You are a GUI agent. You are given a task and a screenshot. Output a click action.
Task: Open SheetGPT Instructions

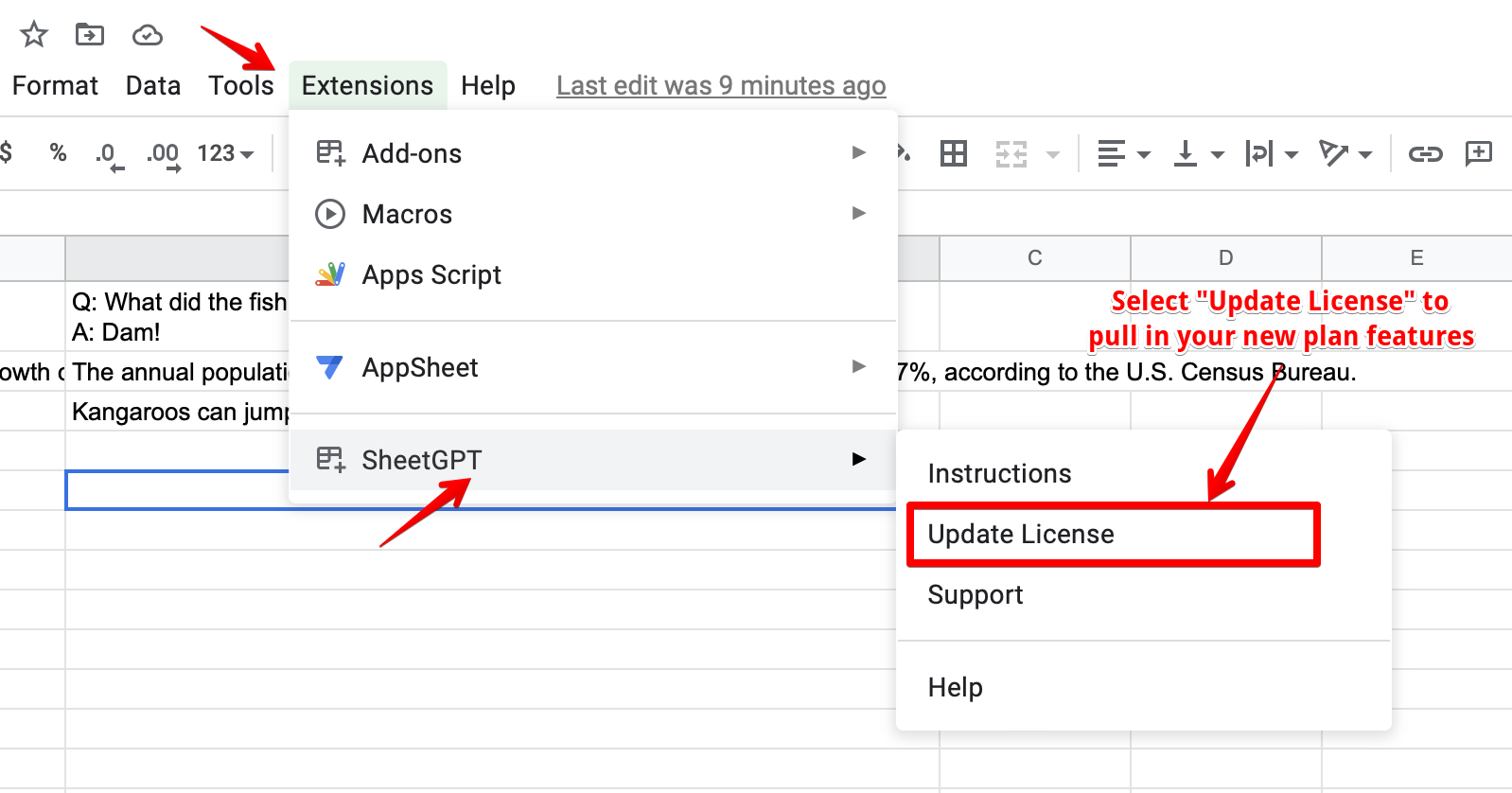pos(999,473)
